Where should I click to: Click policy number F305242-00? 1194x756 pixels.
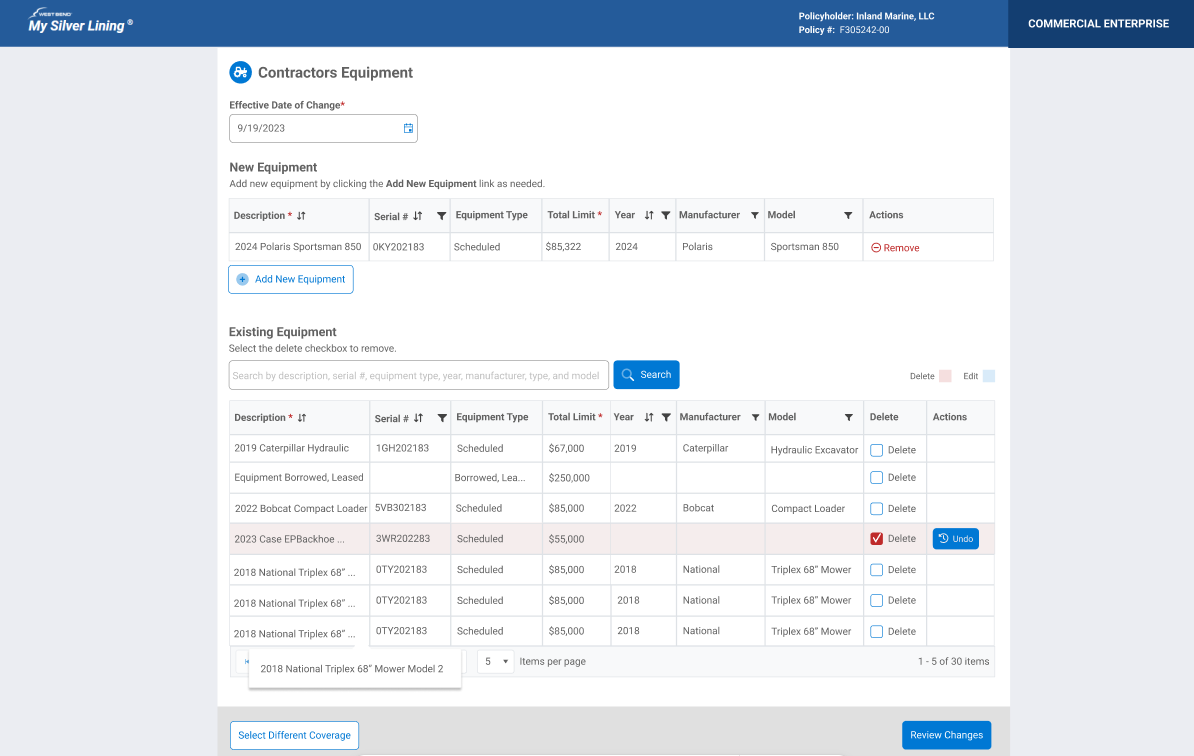864,30
